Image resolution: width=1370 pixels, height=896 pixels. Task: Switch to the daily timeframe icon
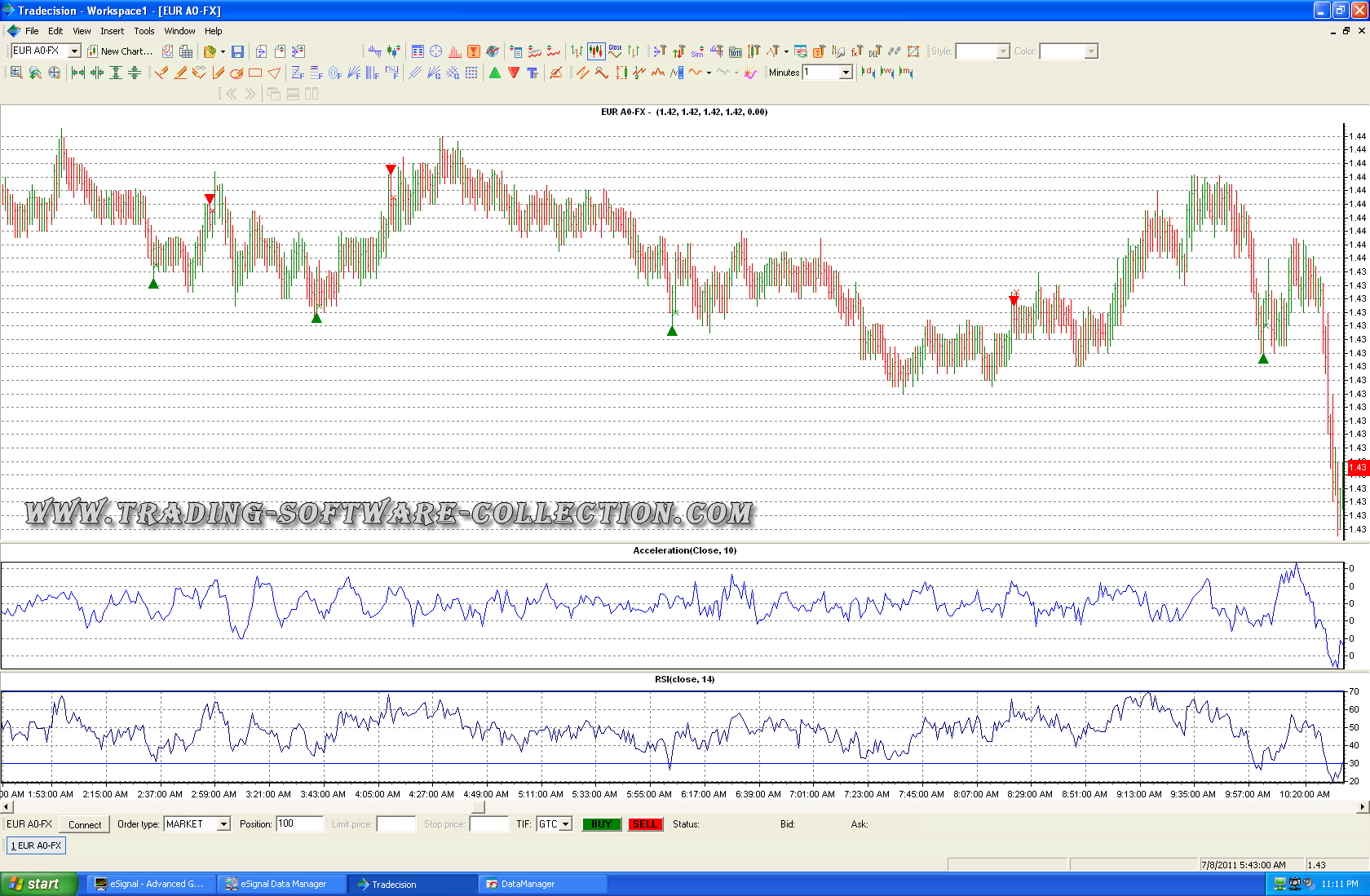click(x=868, y=73)
